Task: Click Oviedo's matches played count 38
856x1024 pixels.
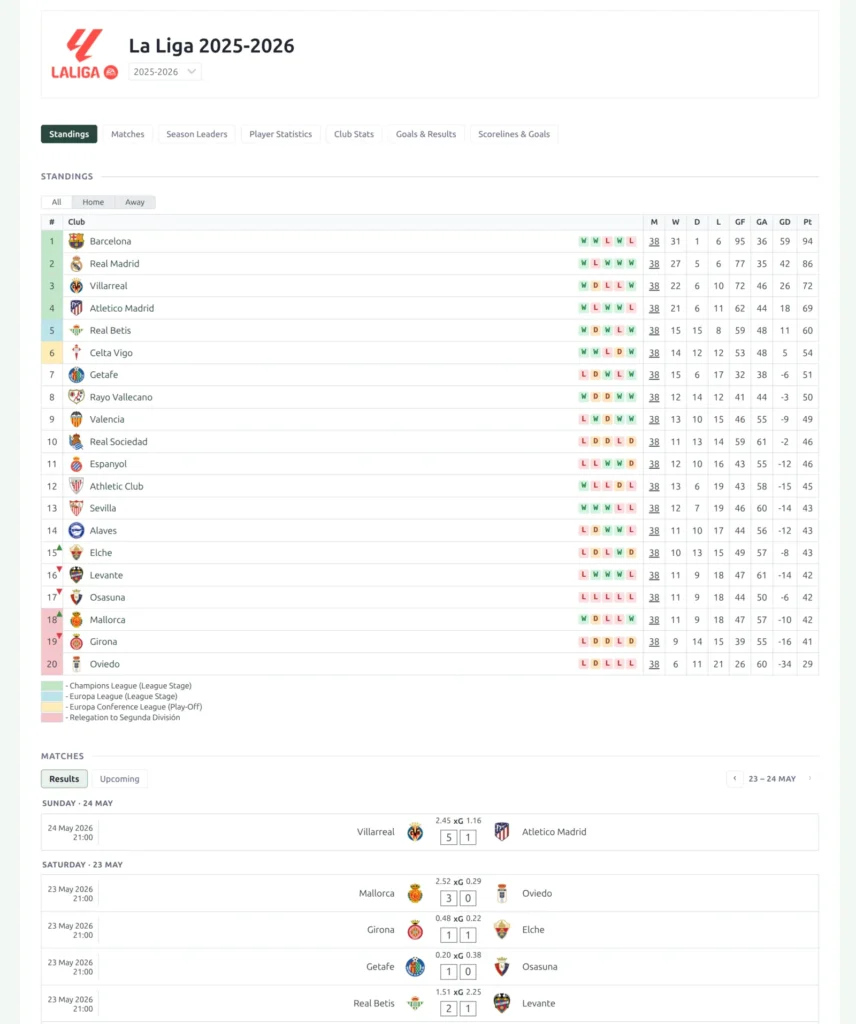Action: (654, 664)
